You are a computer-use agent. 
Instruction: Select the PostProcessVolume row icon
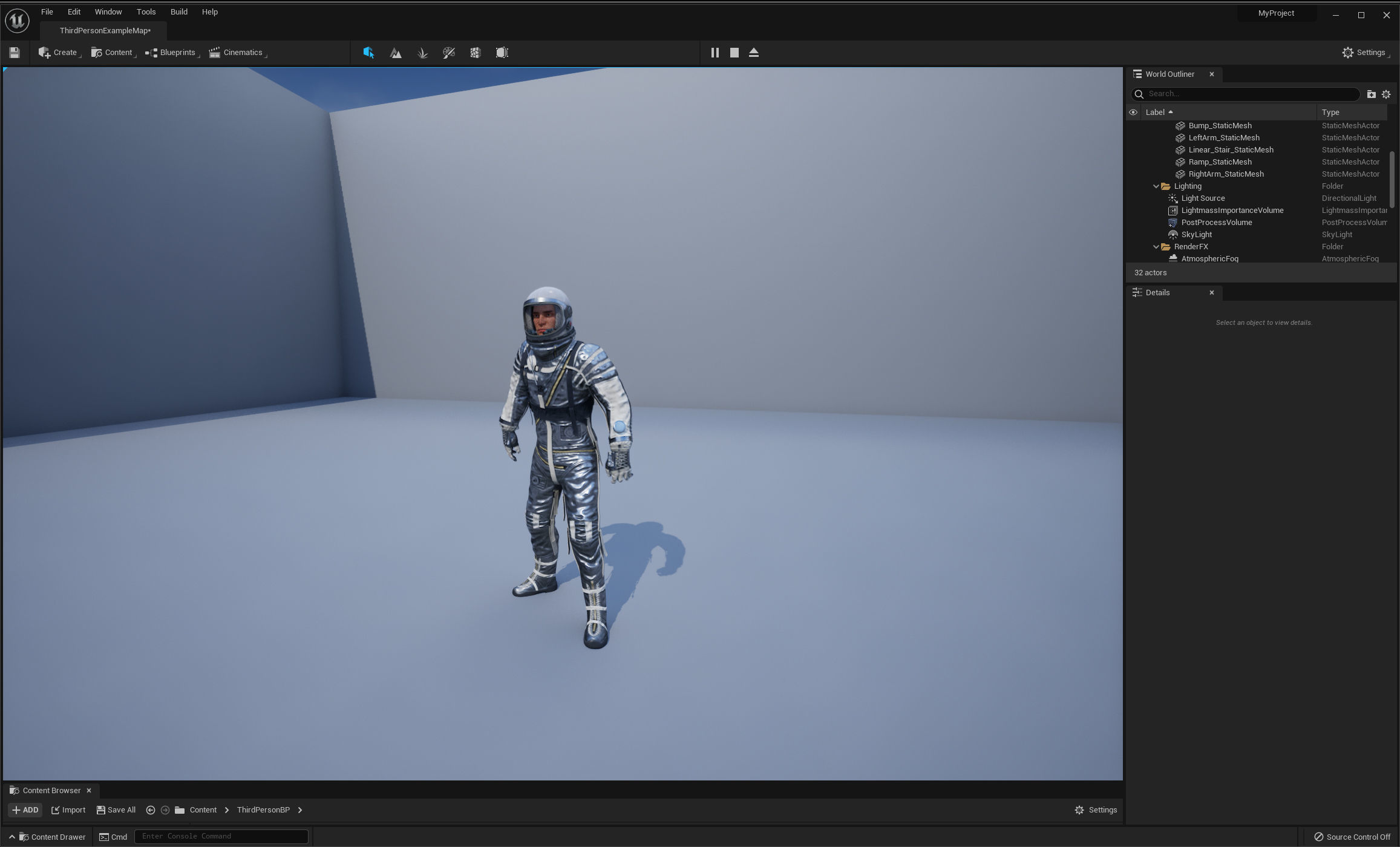[1173, 223]
